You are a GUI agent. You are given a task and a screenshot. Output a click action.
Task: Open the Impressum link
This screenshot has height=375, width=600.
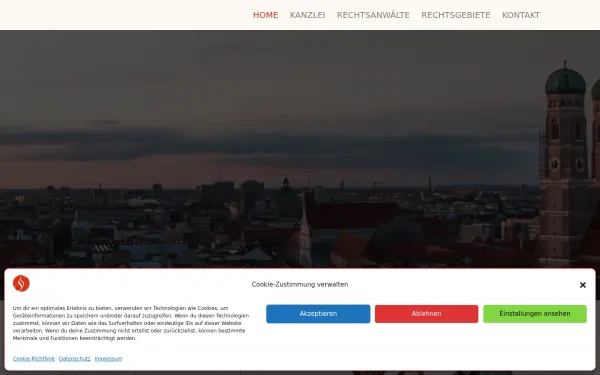click(x=108, y=359)
